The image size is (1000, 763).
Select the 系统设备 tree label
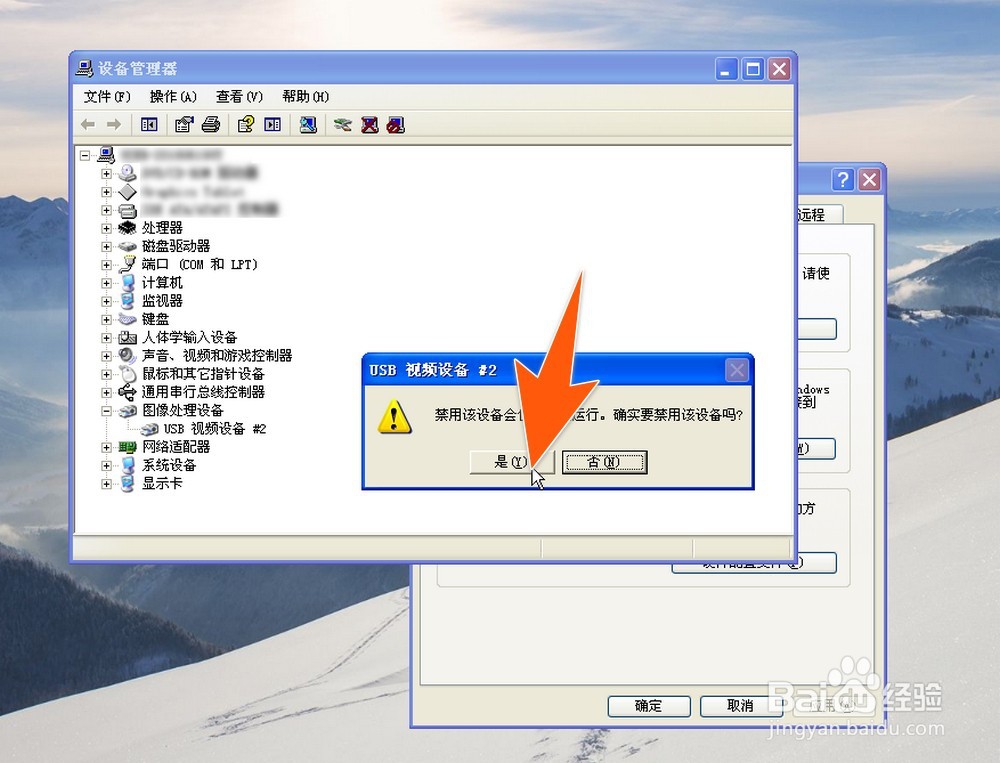click(x=169, y=466)
